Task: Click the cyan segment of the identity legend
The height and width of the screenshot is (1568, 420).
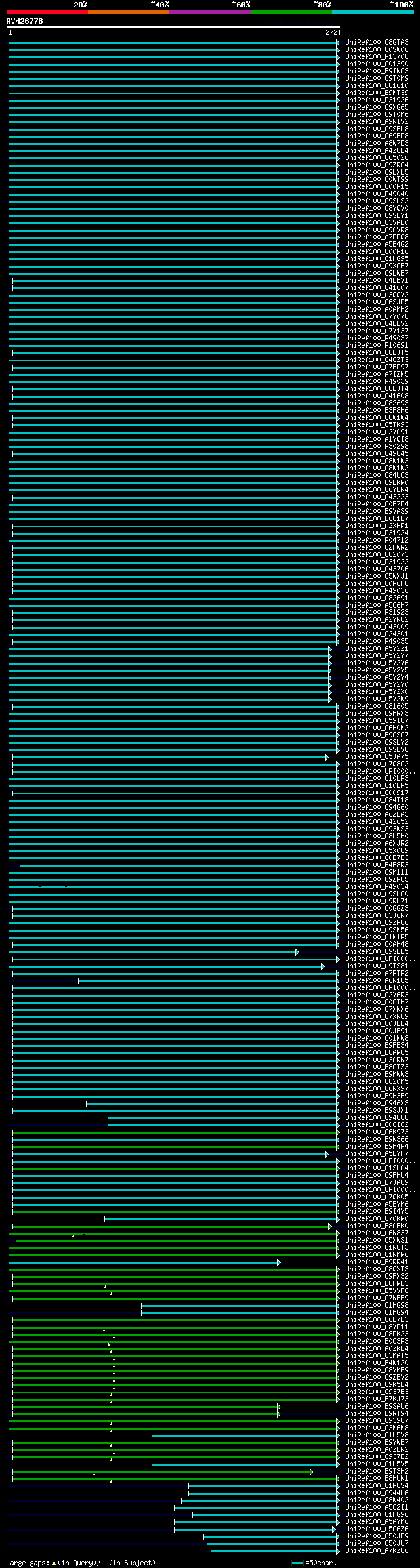Action: (x=373, y=12)
